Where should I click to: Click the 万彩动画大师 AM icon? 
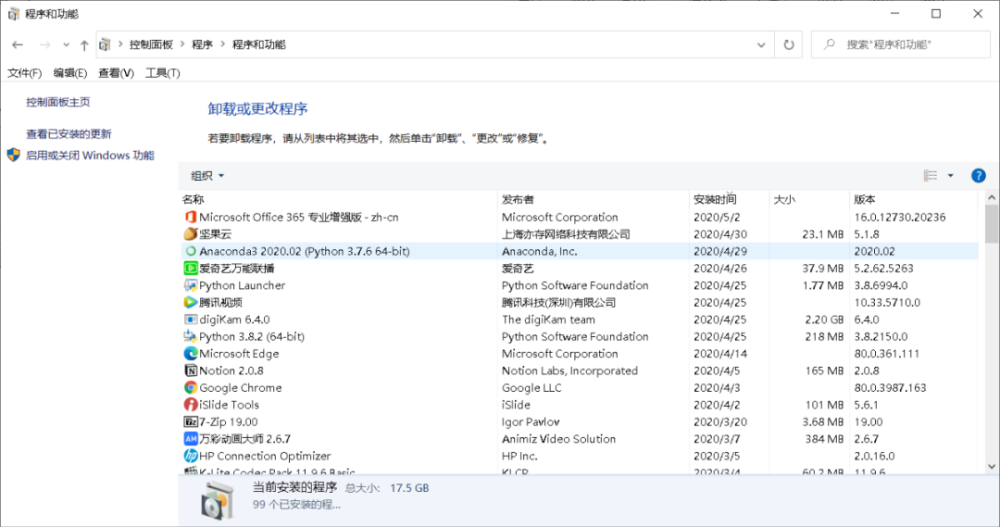[x=190, y=439]
